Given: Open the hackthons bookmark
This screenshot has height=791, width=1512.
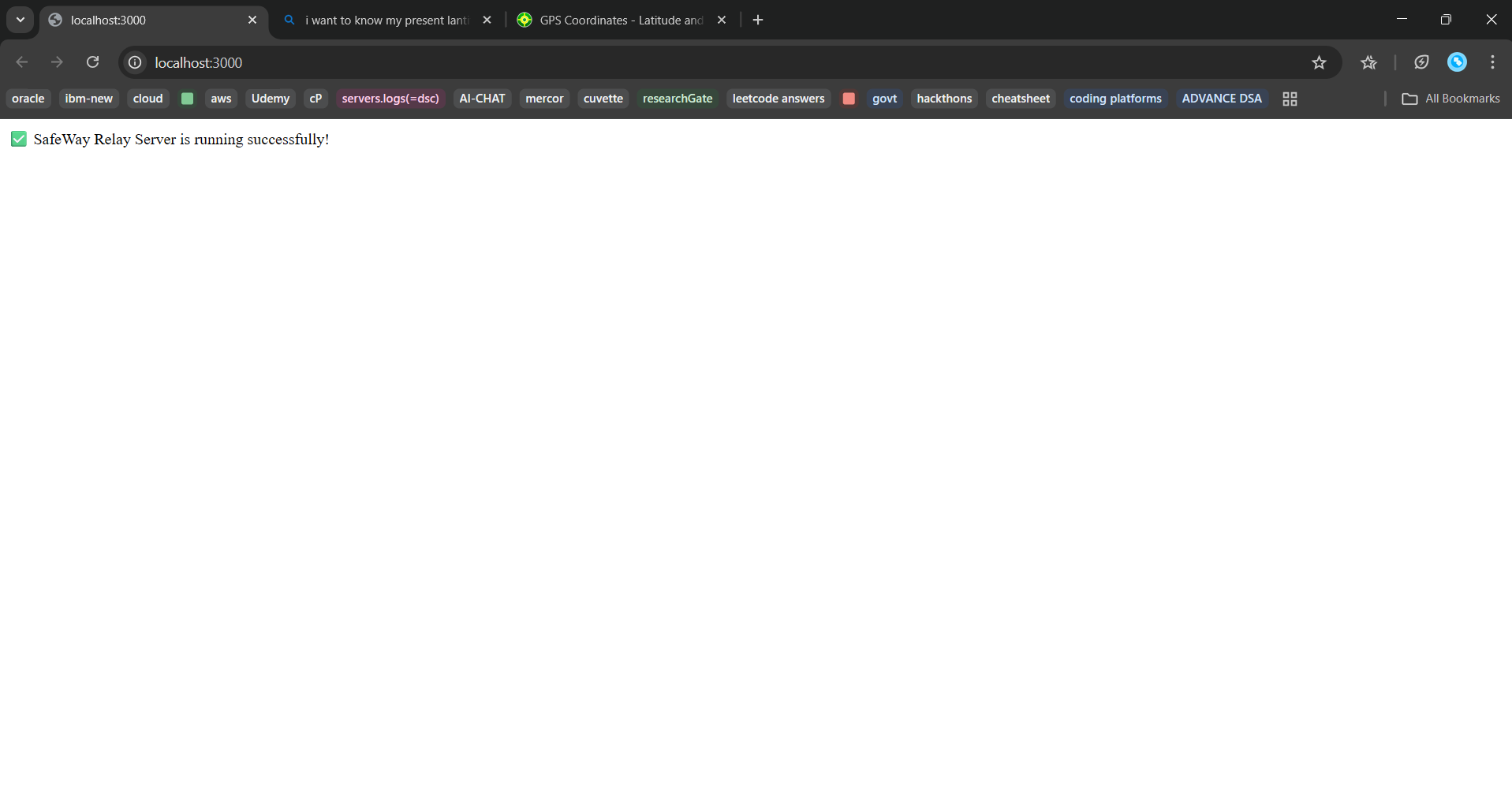Looking at the screenshot, I should 944,99.
